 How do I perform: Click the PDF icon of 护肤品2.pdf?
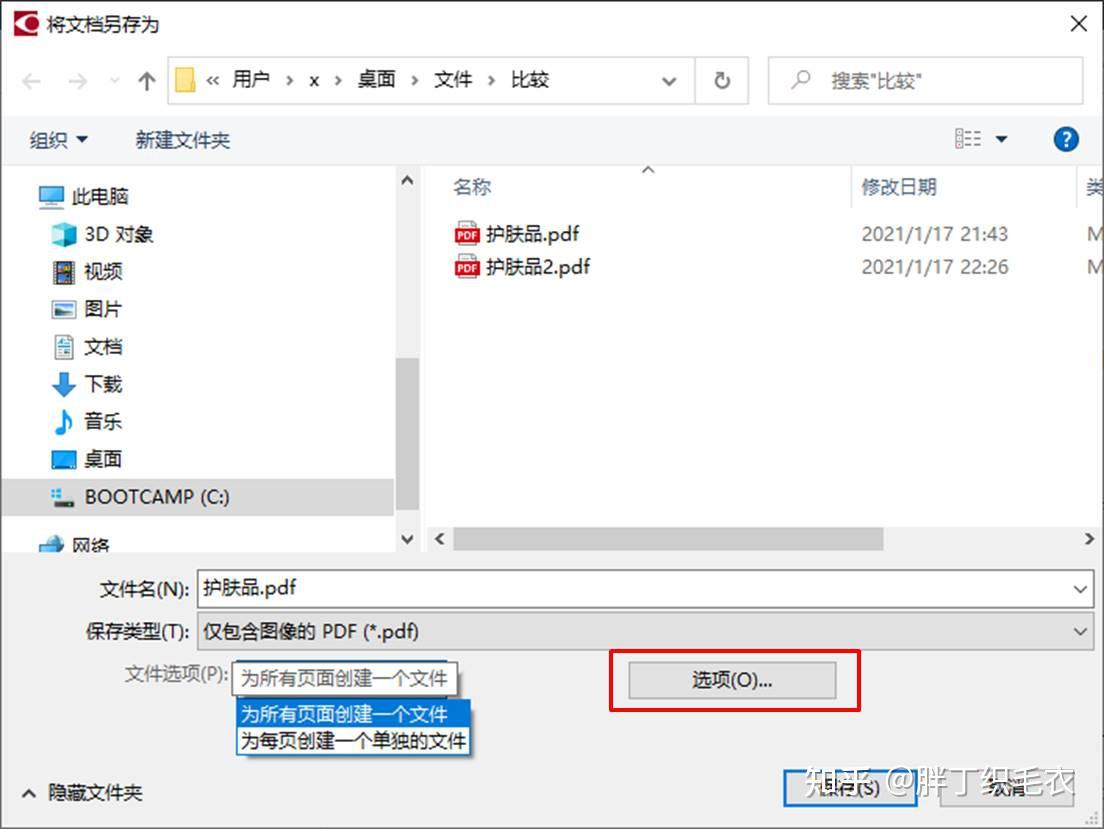(466, 267)
